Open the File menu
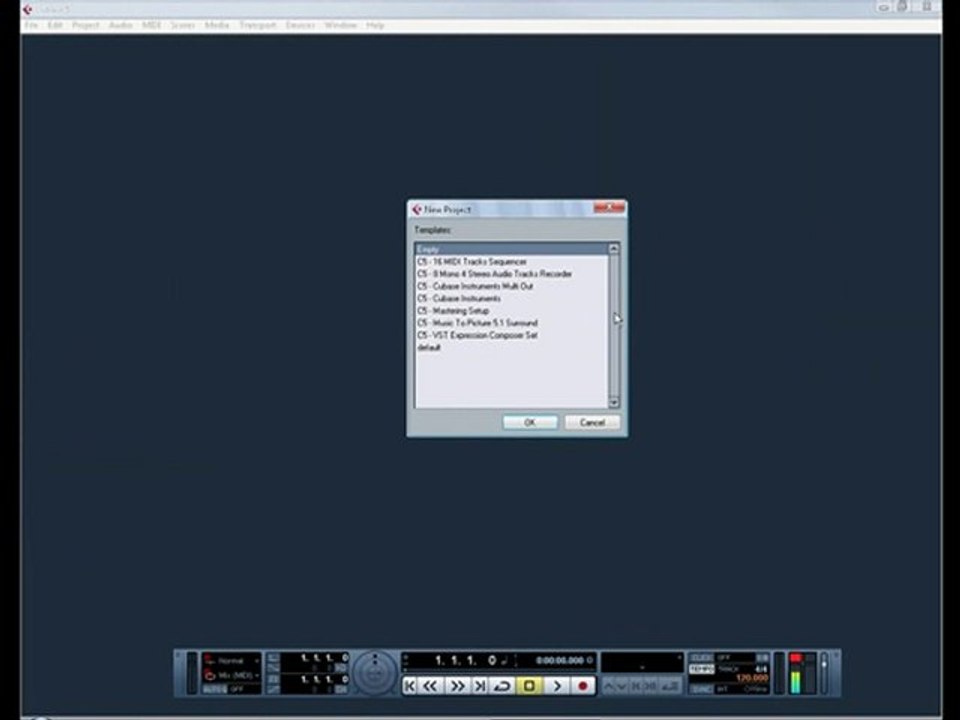 pos(31,25)
